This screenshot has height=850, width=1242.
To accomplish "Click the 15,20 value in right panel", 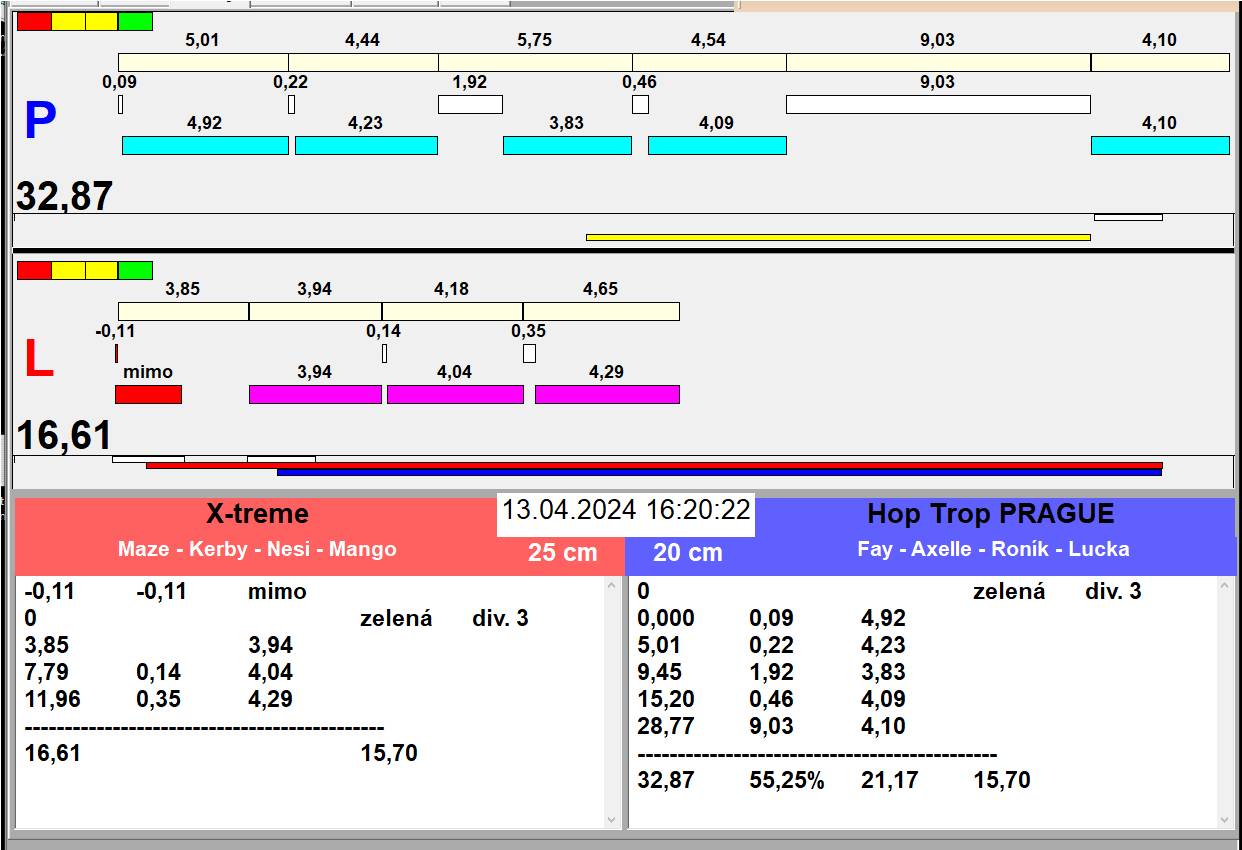I will point(665,699).
